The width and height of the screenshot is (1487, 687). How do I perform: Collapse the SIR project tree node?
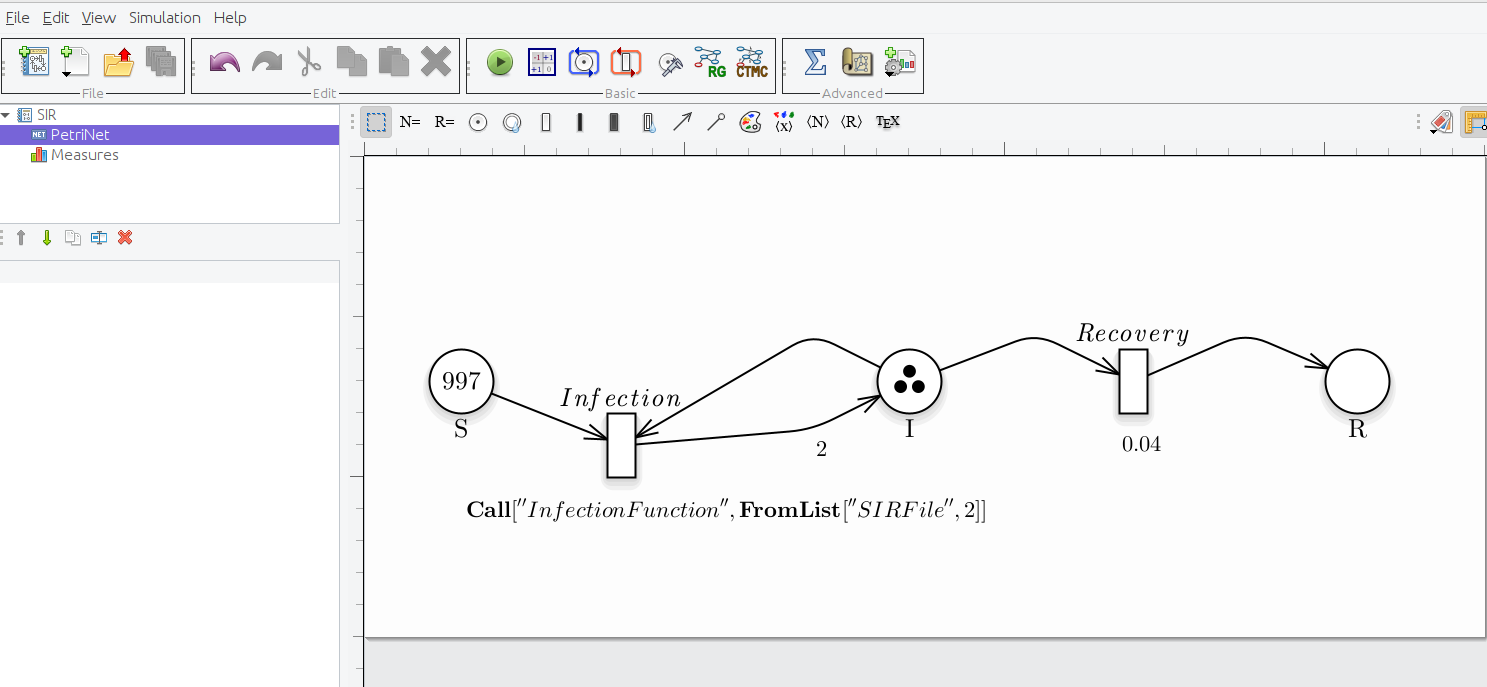pyautogui.click(x=6, y=115)
